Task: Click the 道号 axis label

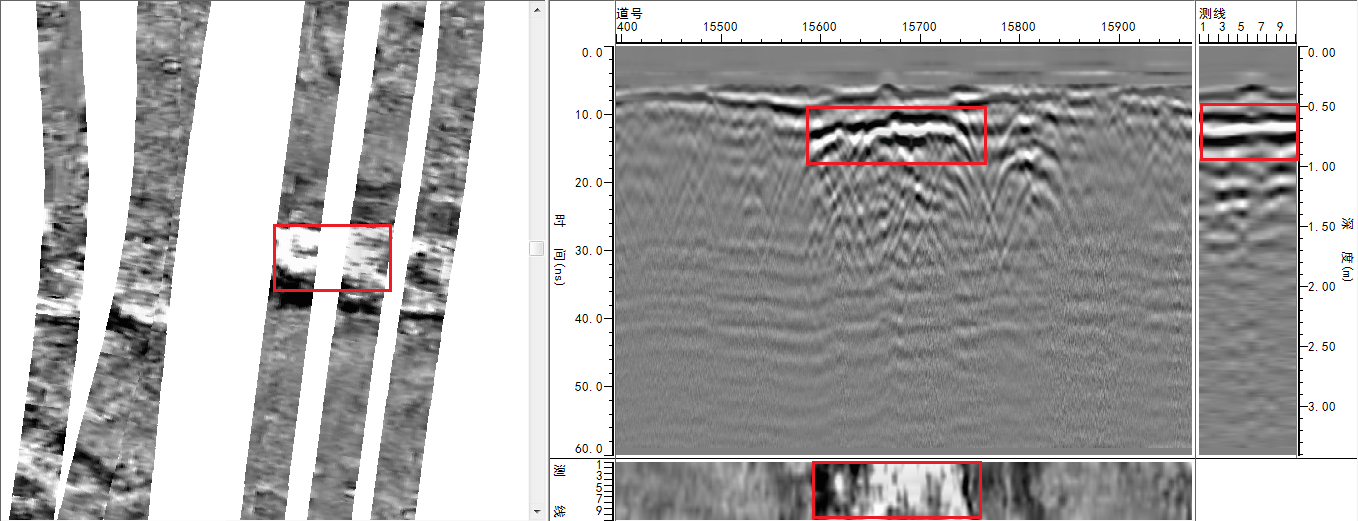Action: tap(629, 13)
